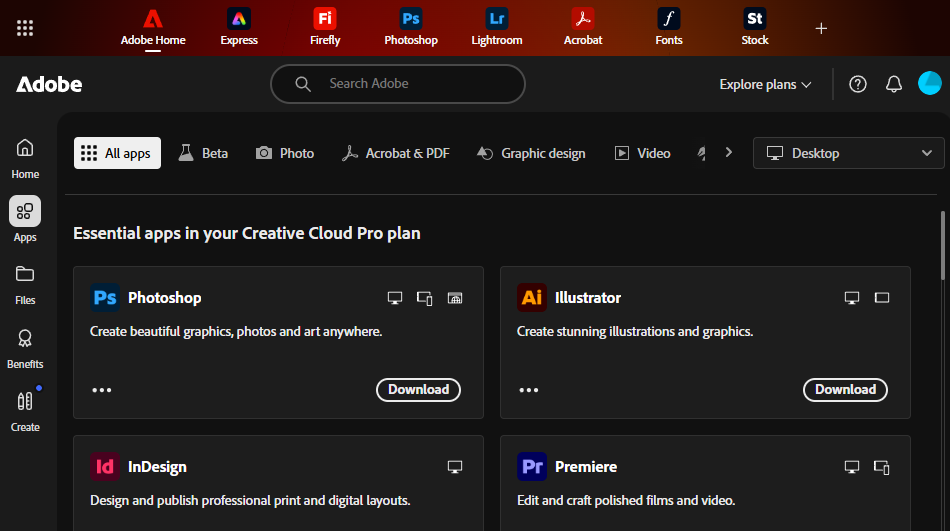Open Files in the sidebar
950x531 pixels.
click(x=25, y=285)
